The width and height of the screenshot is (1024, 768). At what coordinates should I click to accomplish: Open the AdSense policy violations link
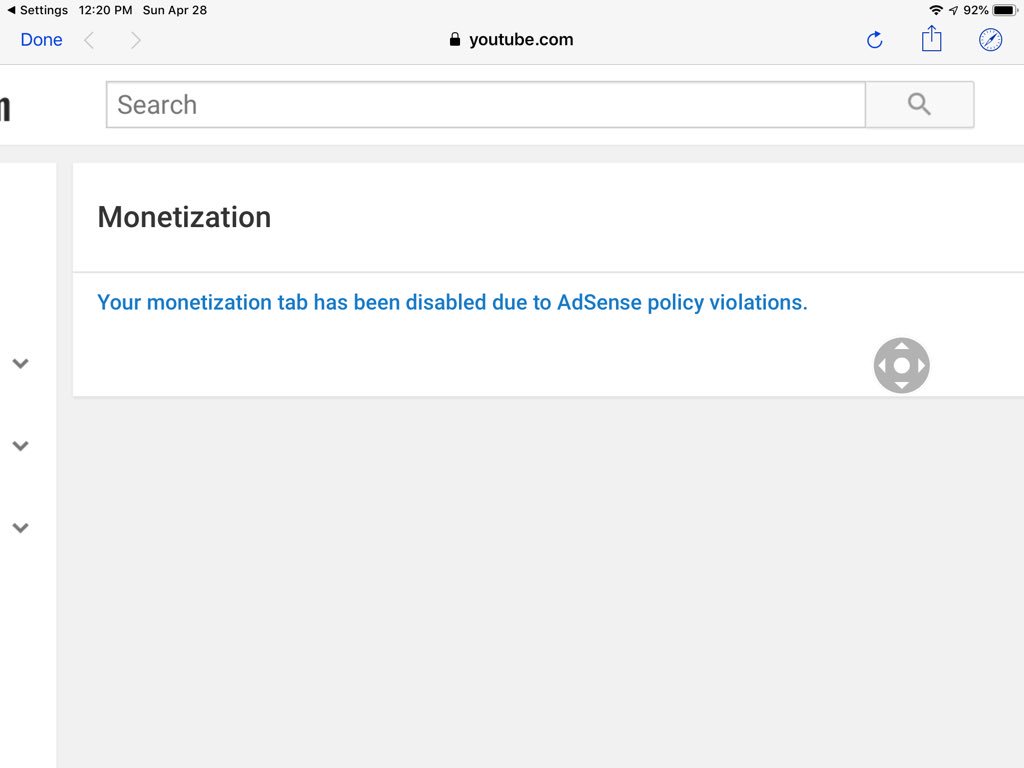452,302
